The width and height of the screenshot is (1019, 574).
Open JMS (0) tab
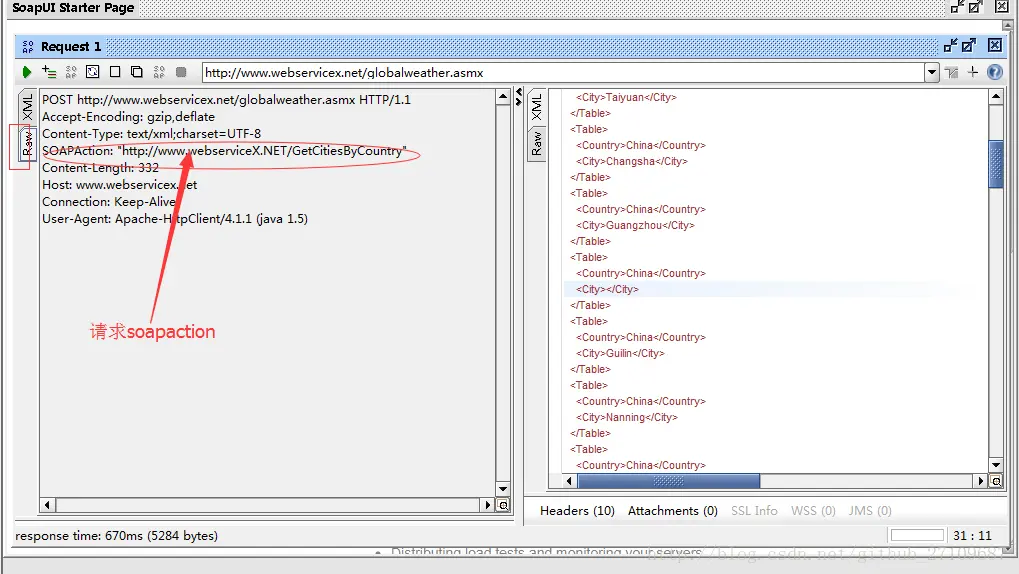[870, 511]
